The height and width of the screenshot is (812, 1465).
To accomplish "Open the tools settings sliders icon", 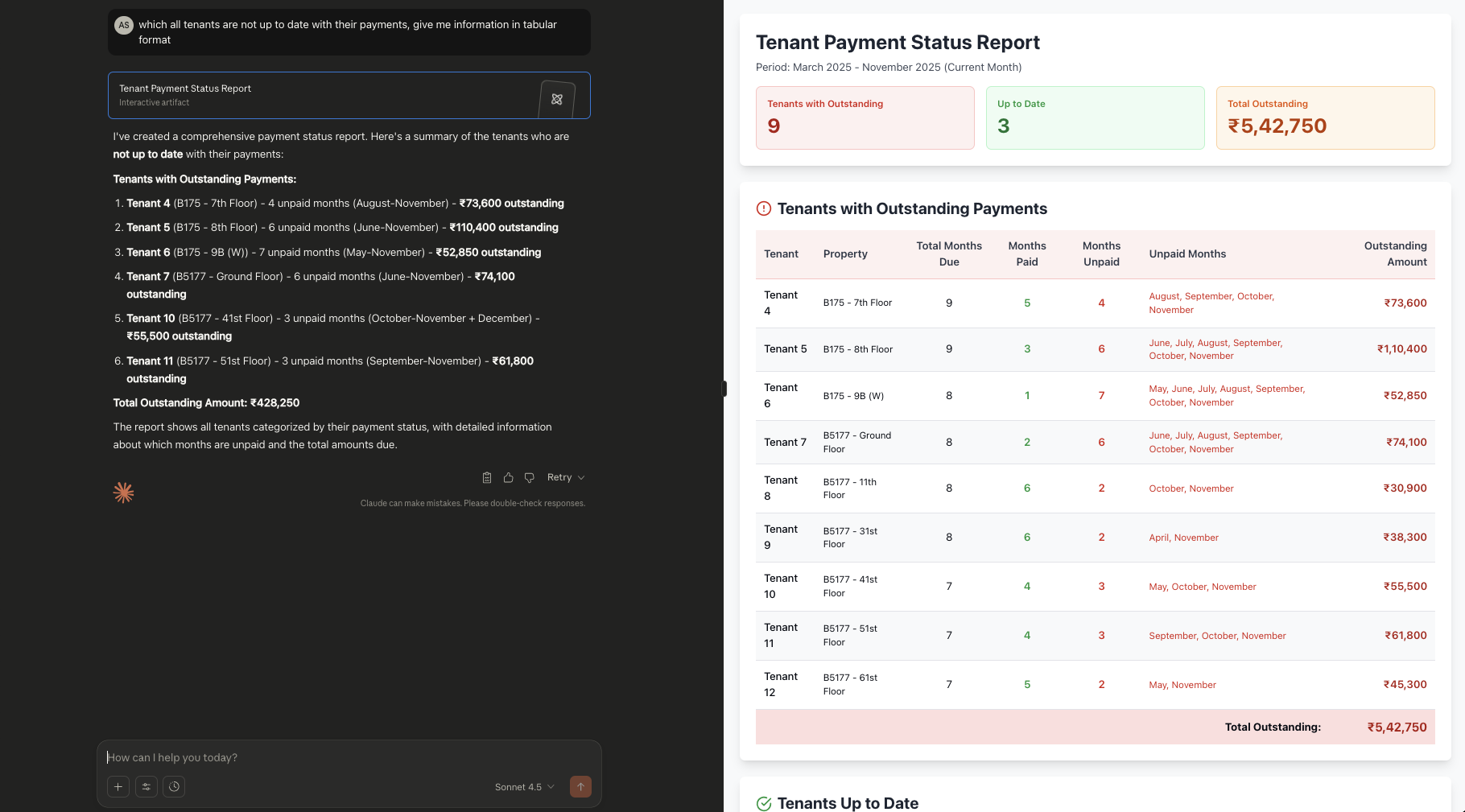I will click(x=146, y=786).
